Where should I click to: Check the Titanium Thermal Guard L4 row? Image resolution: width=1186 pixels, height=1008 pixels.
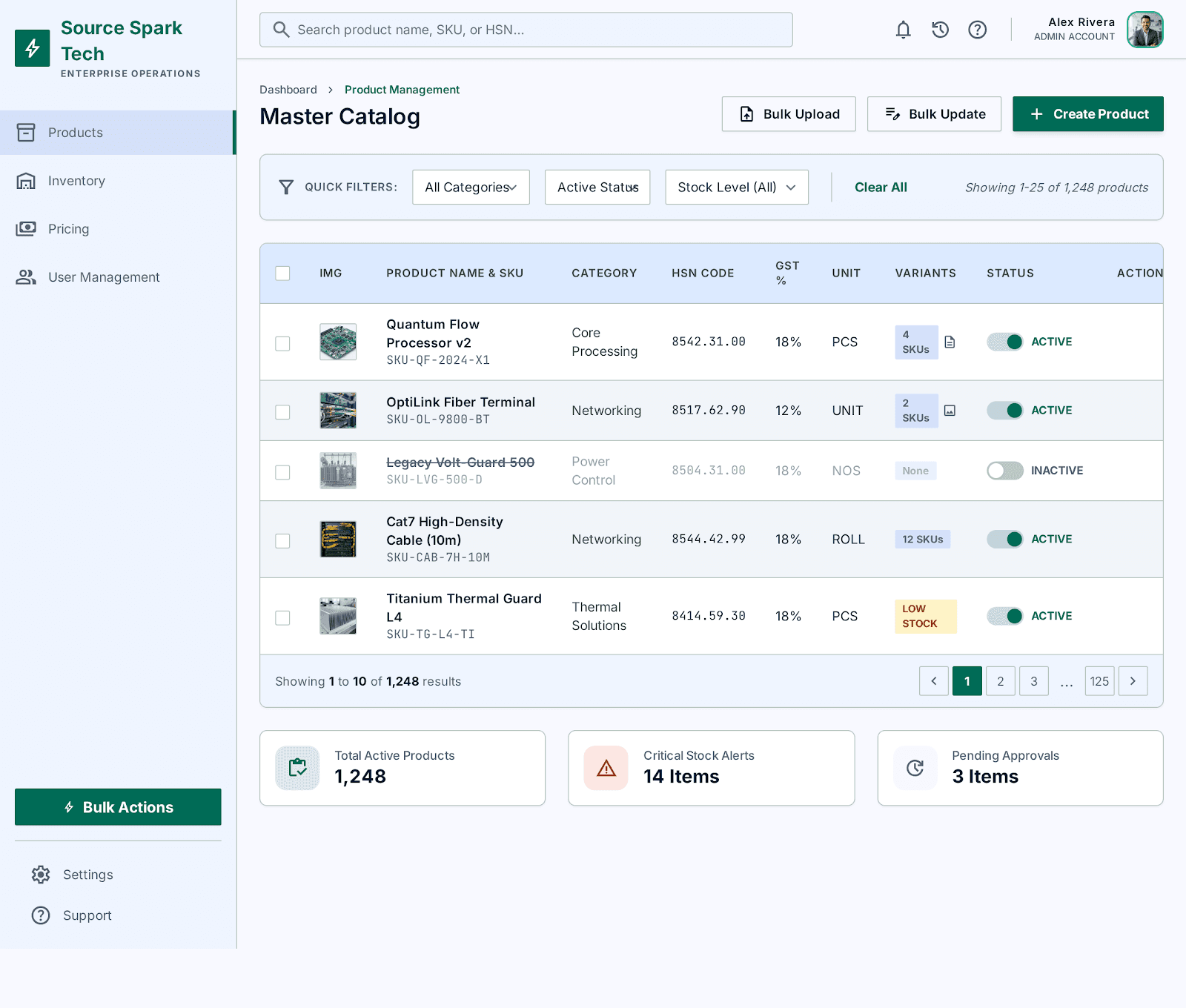pyautogui.click(x=282, y=617)
